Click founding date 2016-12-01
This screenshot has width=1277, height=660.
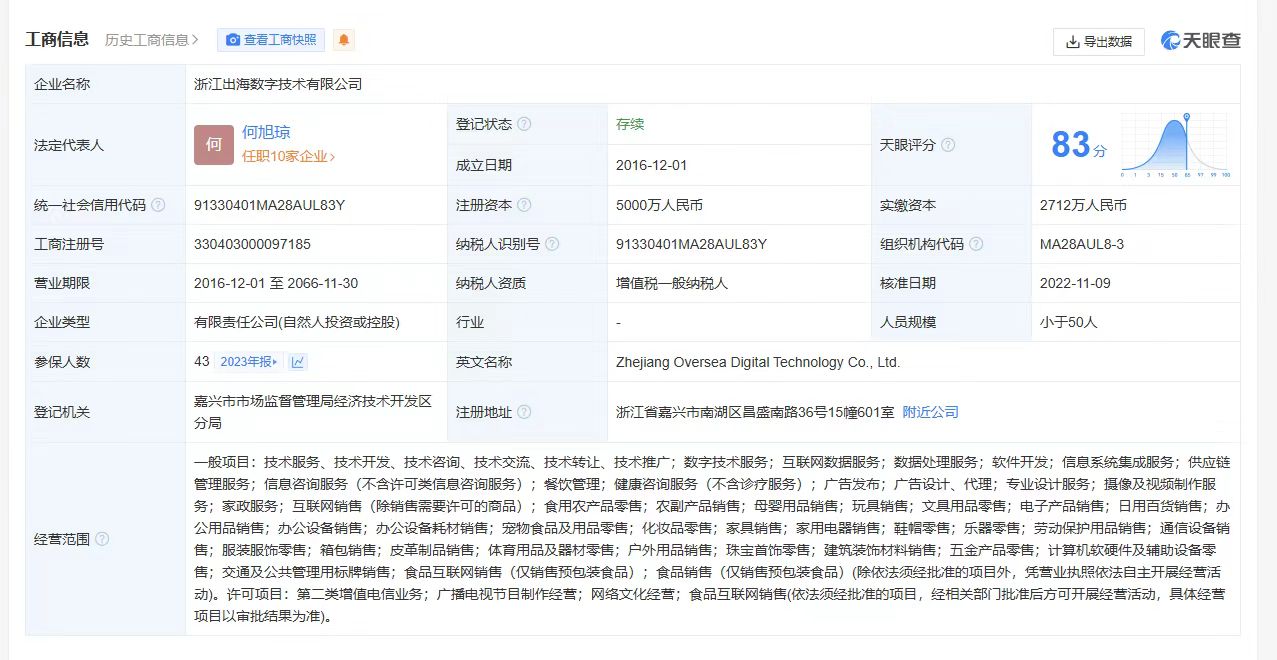pyautogui.click(x=652, y=165)
